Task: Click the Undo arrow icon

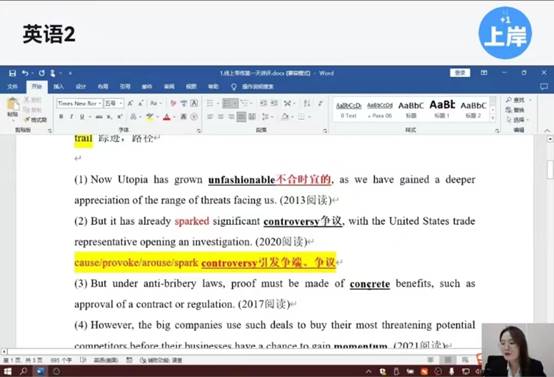Action: 25,73
